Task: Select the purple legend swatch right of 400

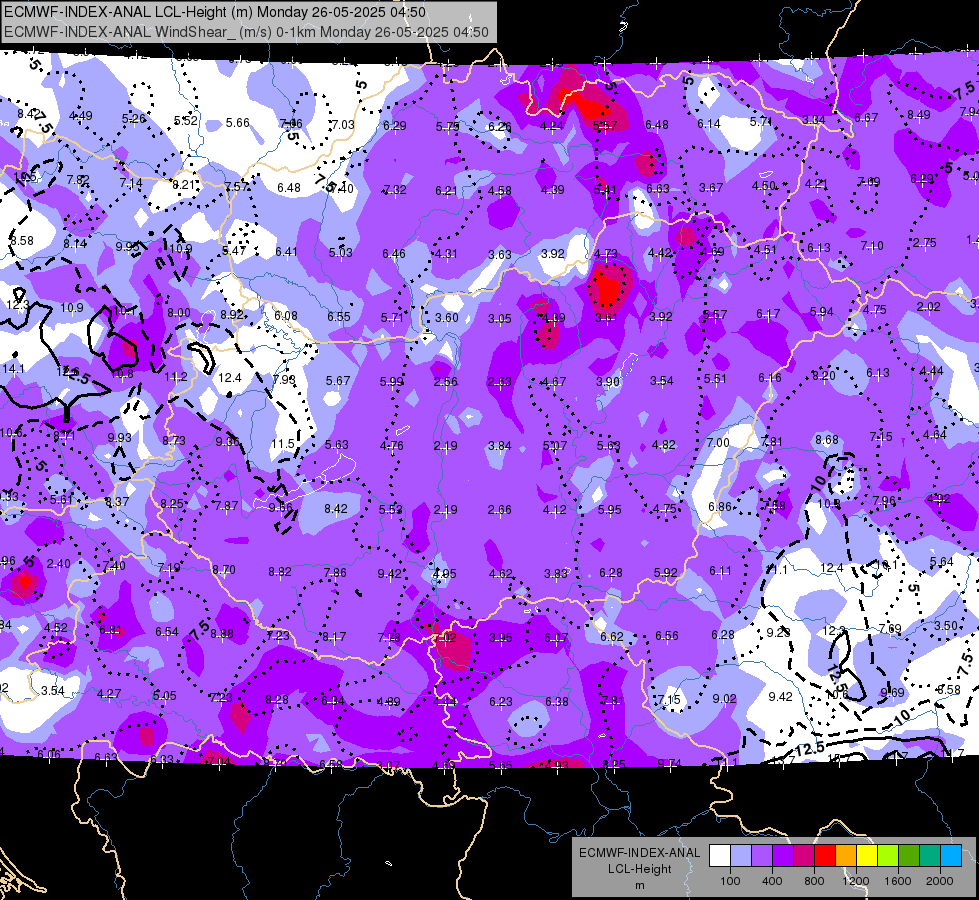Action: point(783,855)
